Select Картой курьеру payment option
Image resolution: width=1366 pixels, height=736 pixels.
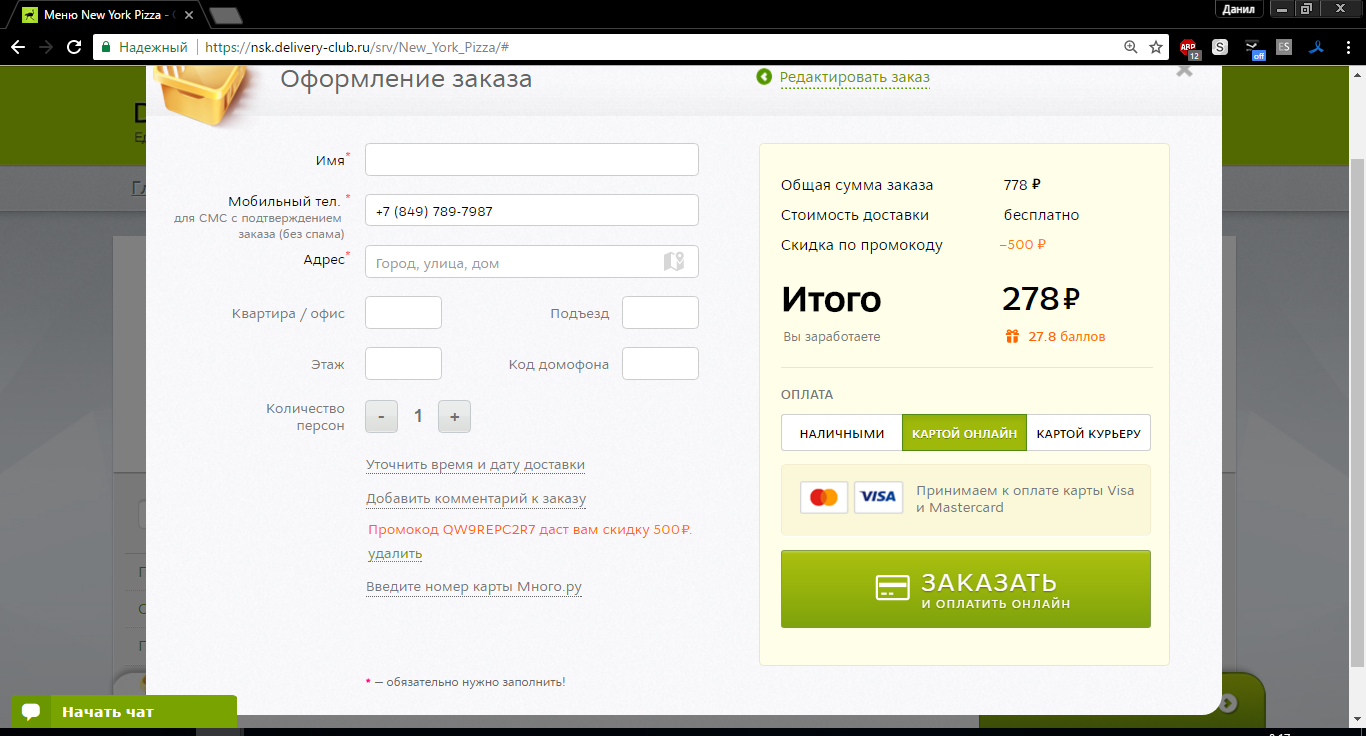[1088, 433]
